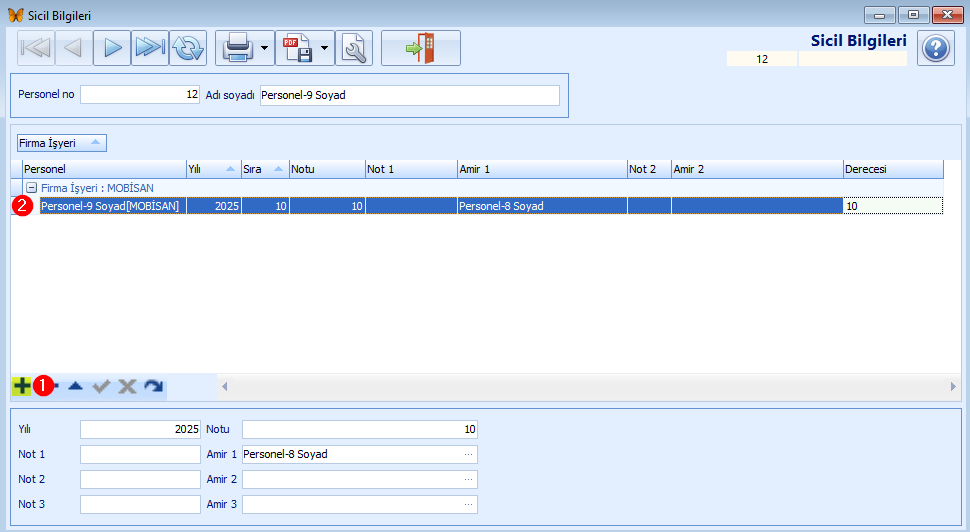Select the Personel-9 Soyad[MOBİSAN] row
970x532 pixels.
click(x=110, y=206)
